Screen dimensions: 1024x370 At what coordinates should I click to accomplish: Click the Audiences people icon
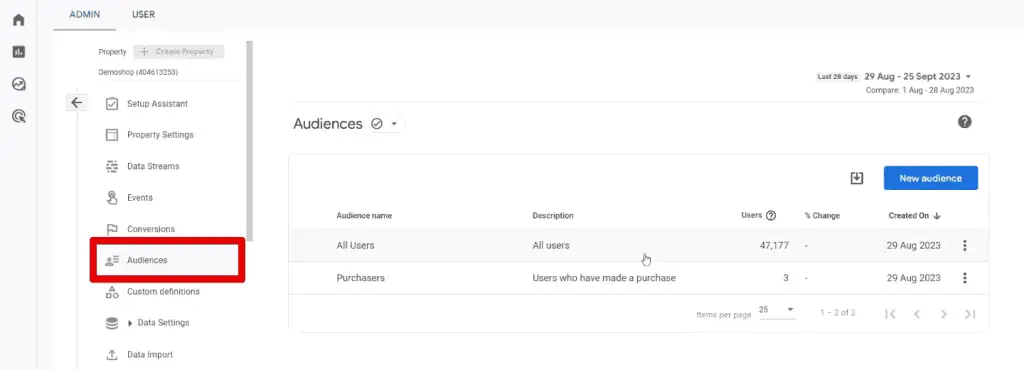(x=112, y=260)
